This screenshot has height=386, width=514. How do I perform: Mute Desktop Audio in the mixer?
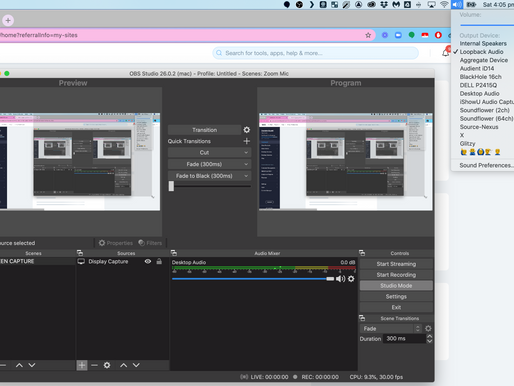340,279
